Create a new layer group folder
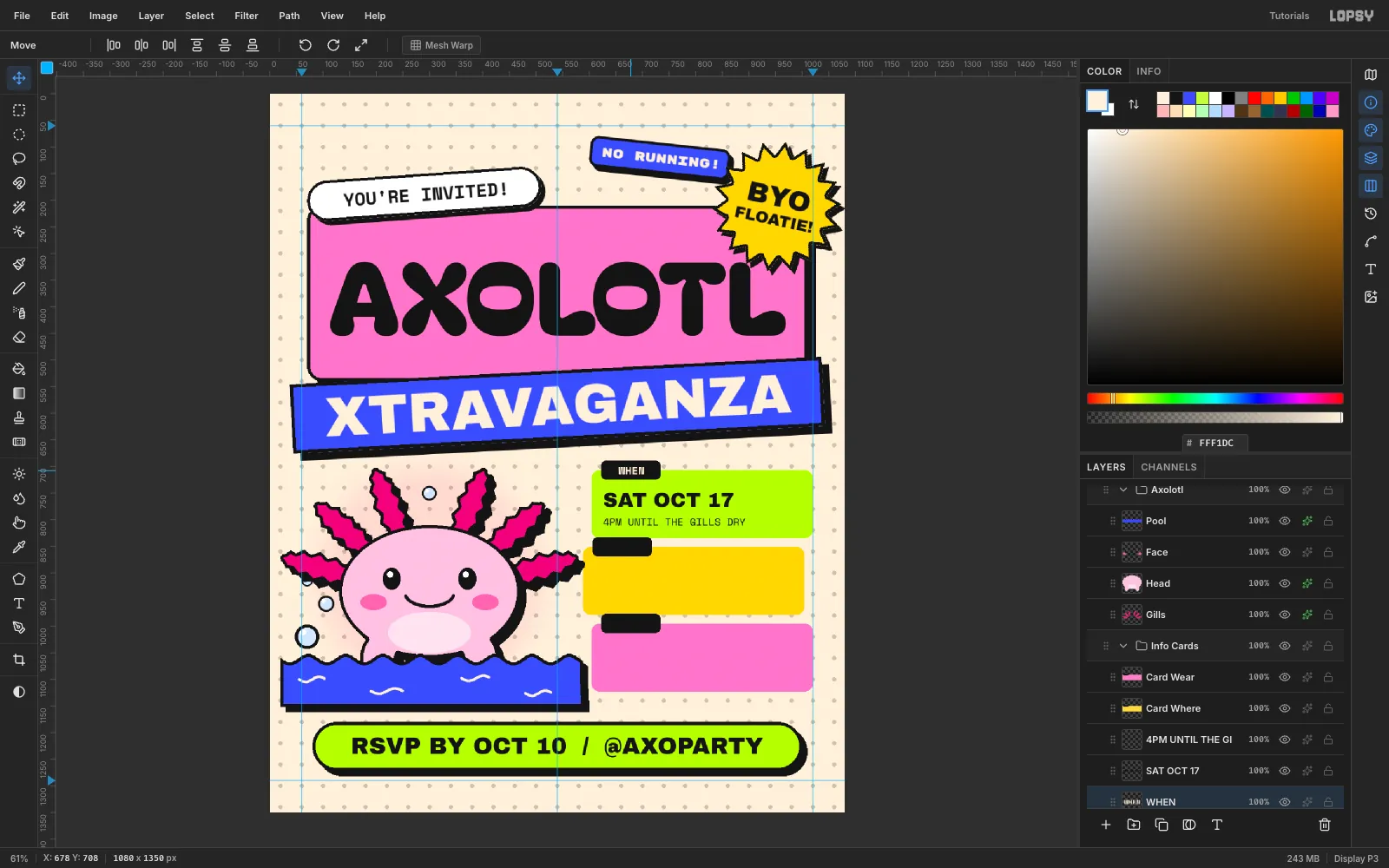This screenshot has height=868, width=1389. point(1134,825)
